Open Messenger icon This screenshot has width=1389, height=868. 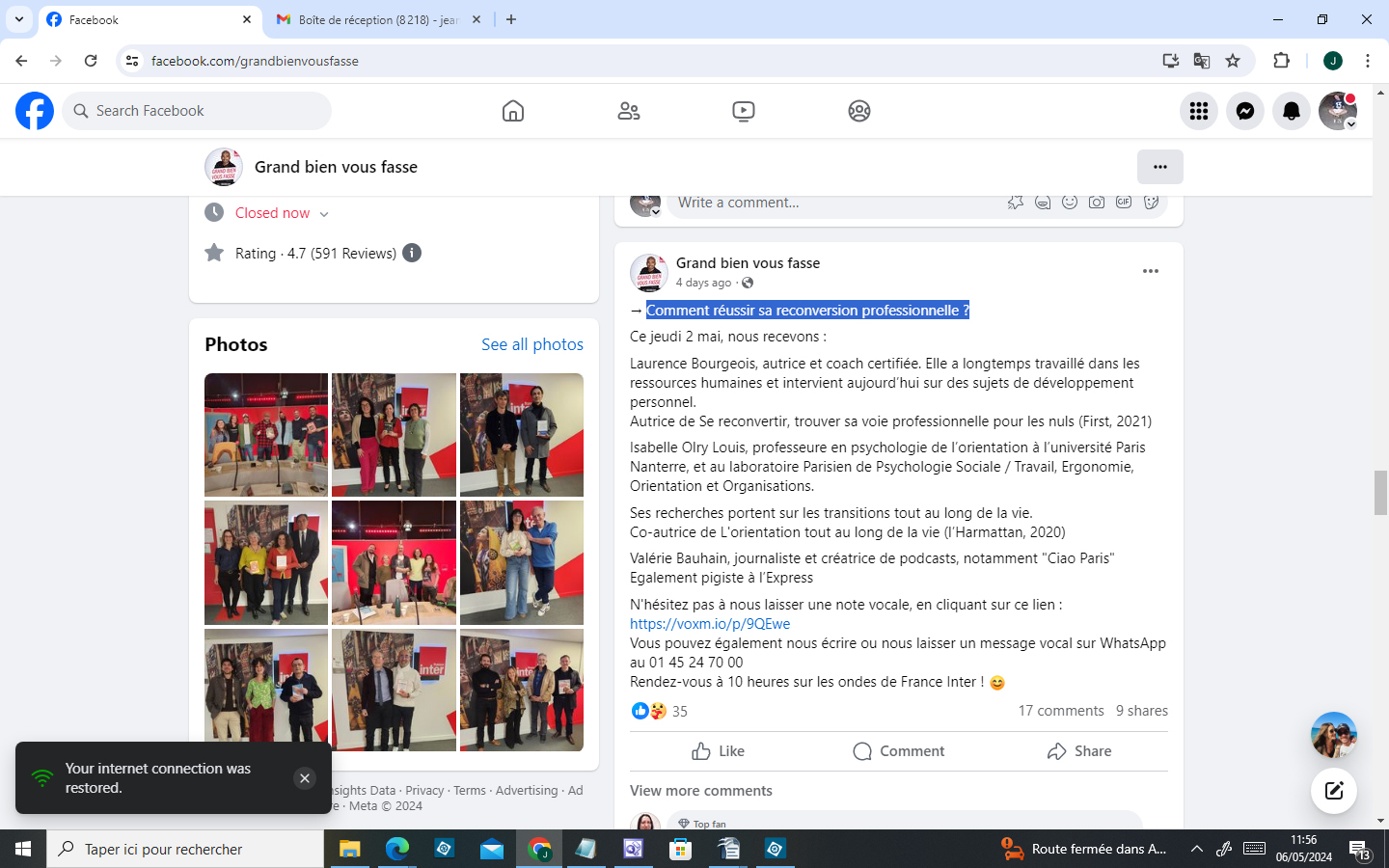pyautogui.click(x=1245, y=111)
